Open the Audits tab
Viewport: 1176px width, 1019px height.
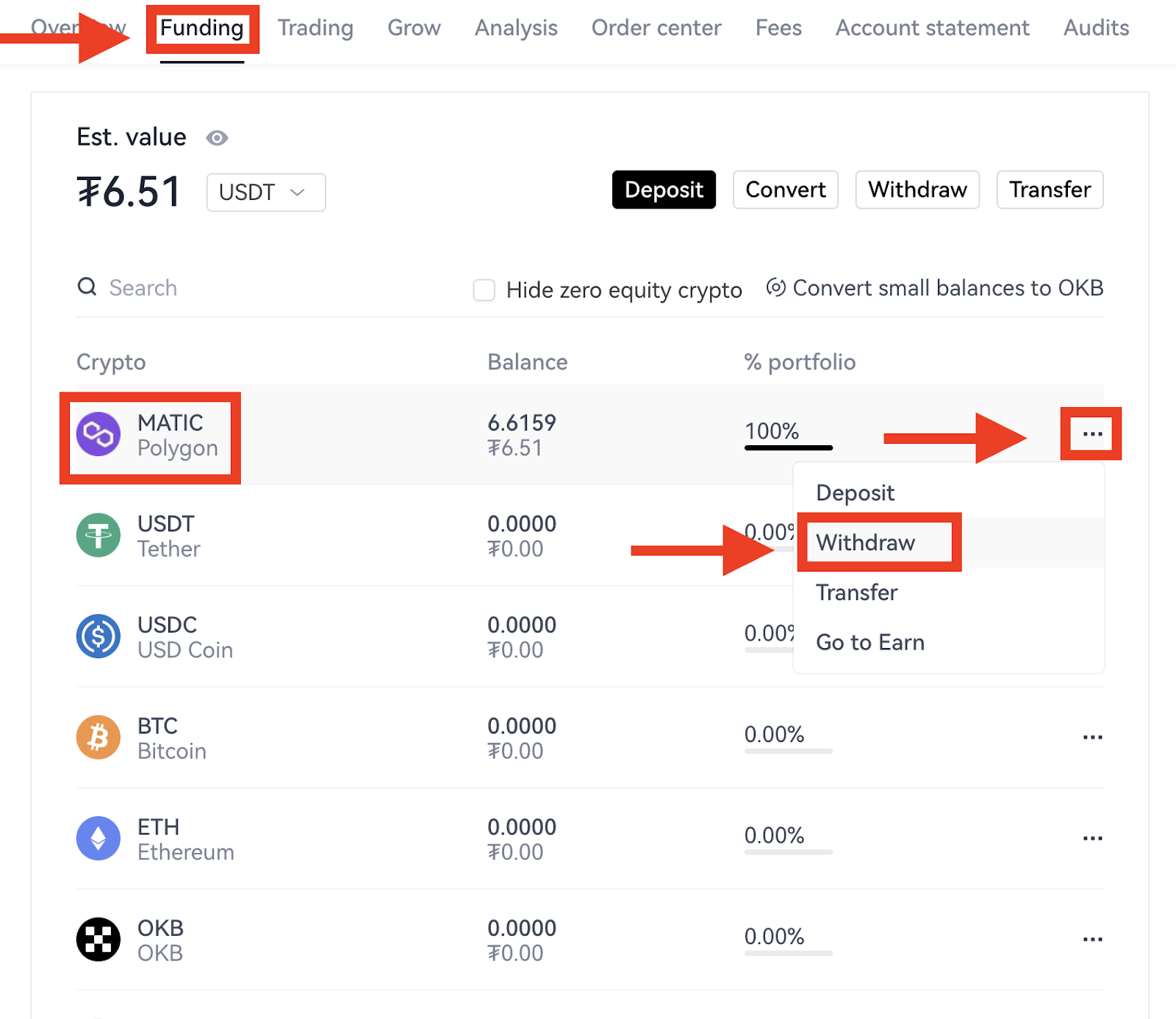point(1096,28)
